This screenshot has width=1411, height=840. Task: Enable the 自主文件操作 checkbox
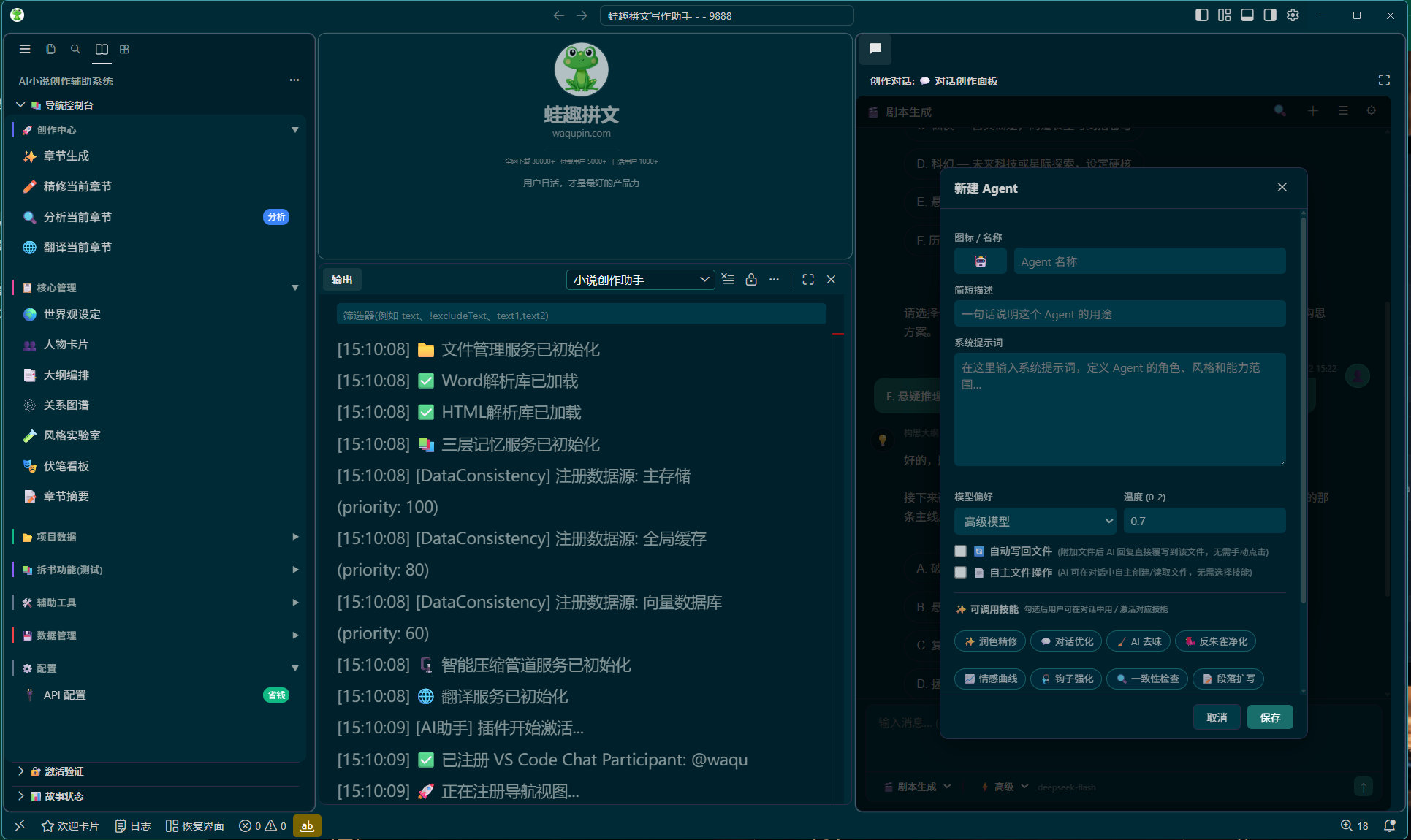[960, 573]
